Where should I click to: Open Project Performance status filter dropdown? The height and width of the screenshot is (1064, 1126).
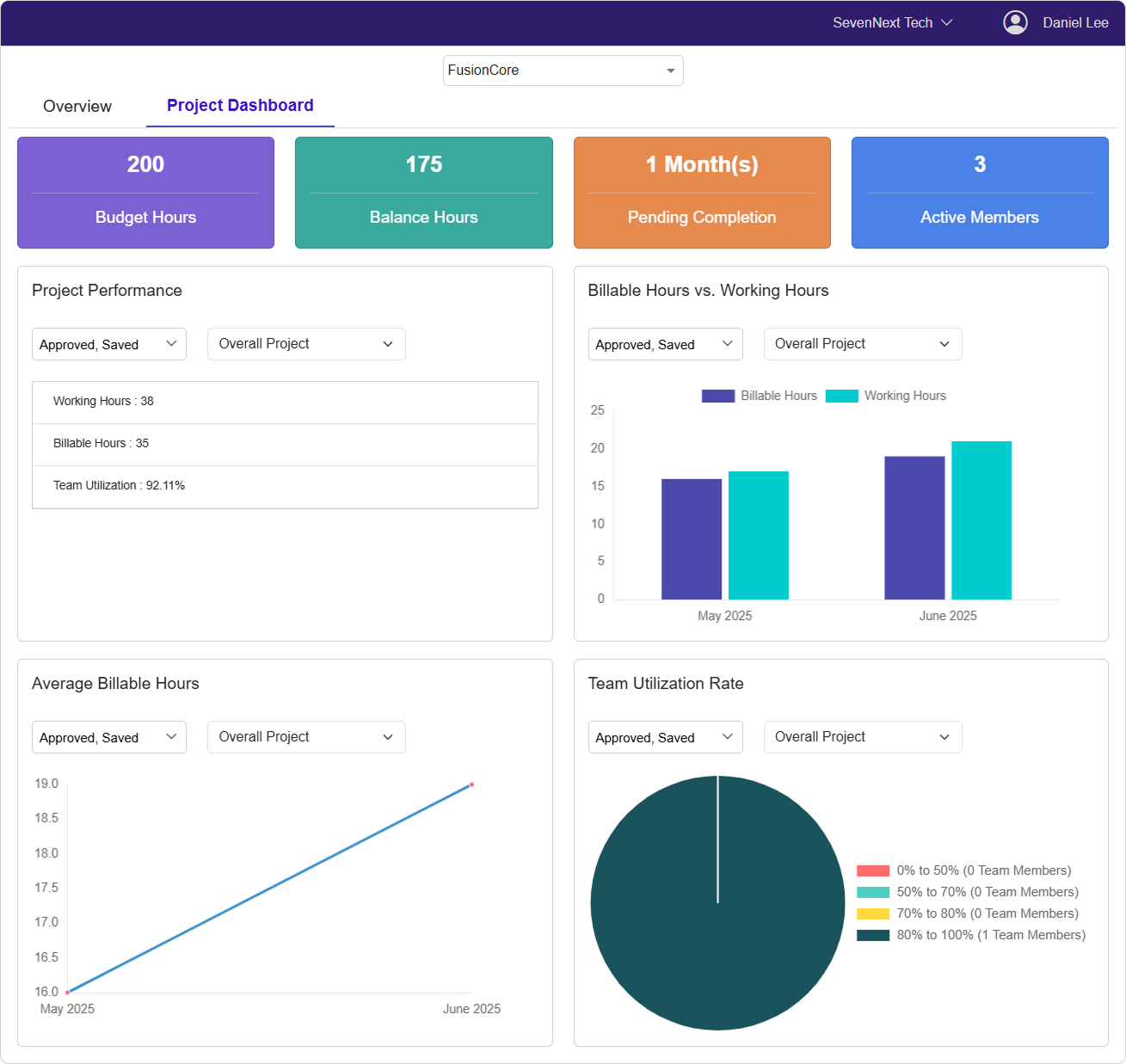[x=109, y=344]
